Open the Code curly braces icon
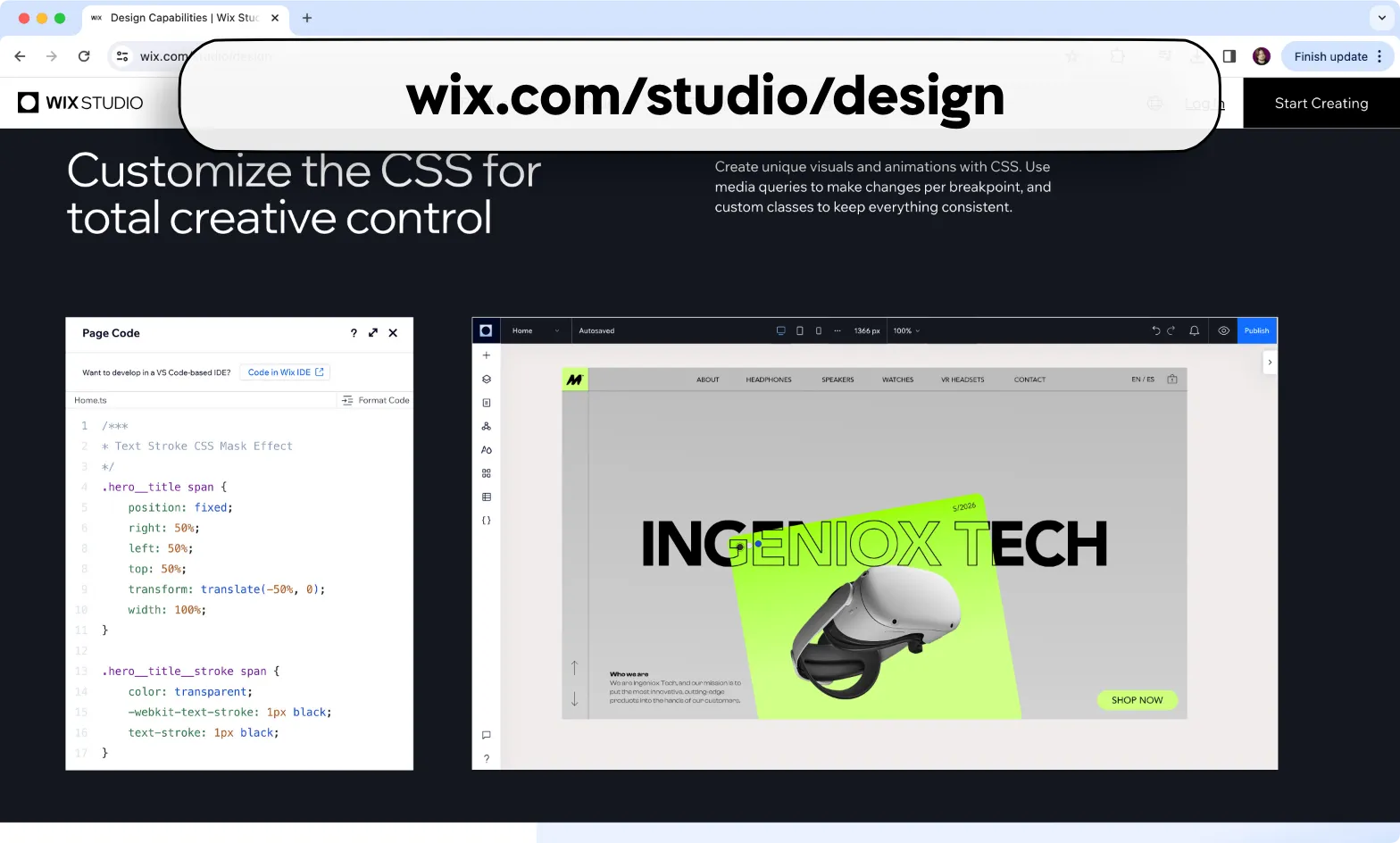 [x=487, y=521]
